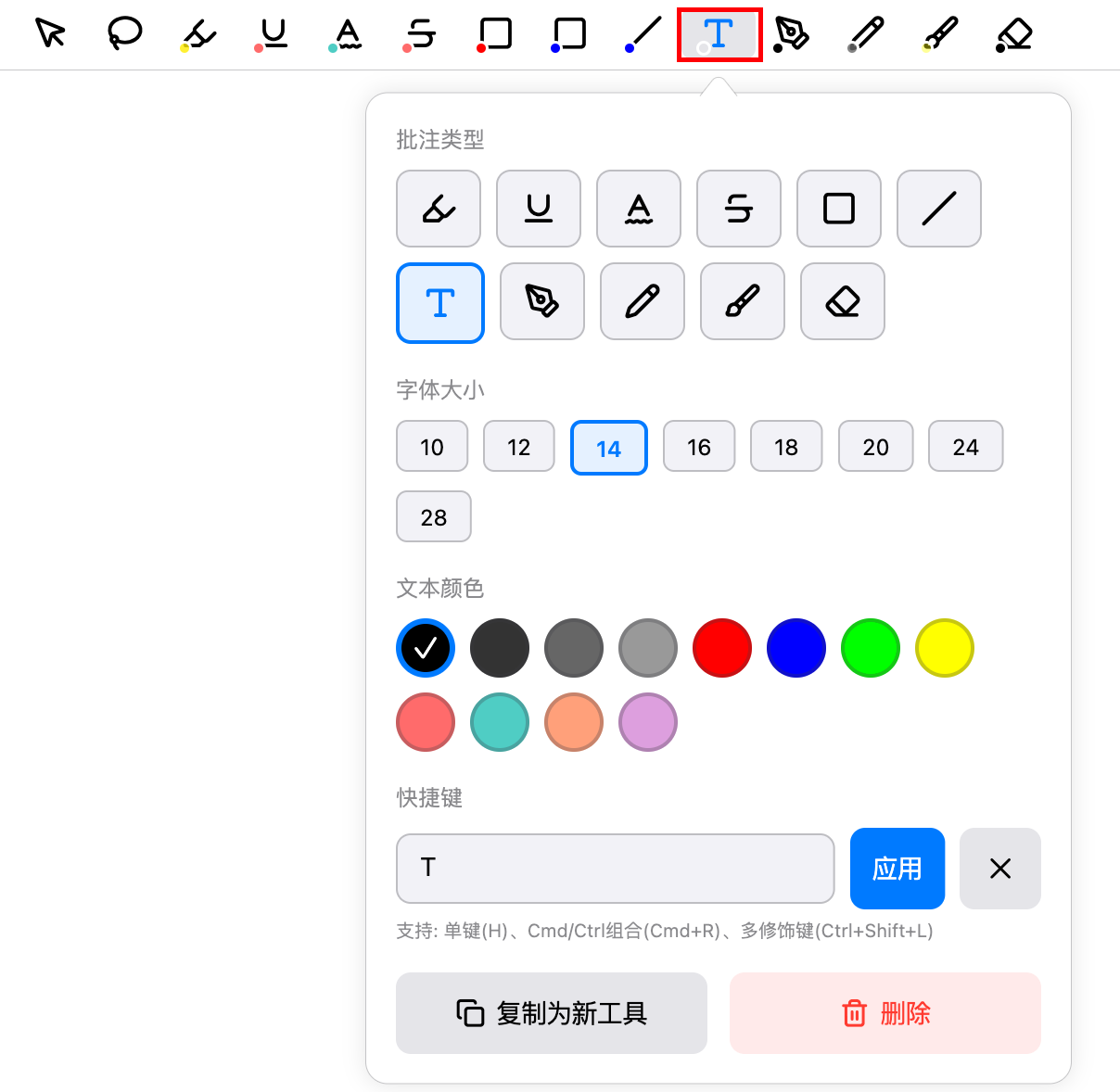Set font size to 16
1120x1092 pixels.
coord(699,446)
